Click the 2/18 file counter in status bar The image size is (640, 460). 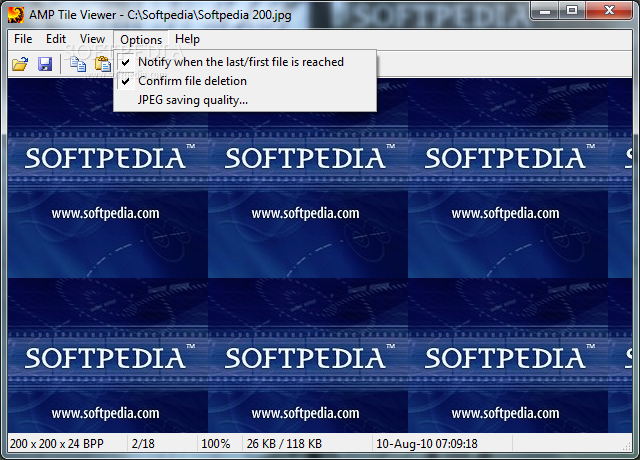pos(143,444)
